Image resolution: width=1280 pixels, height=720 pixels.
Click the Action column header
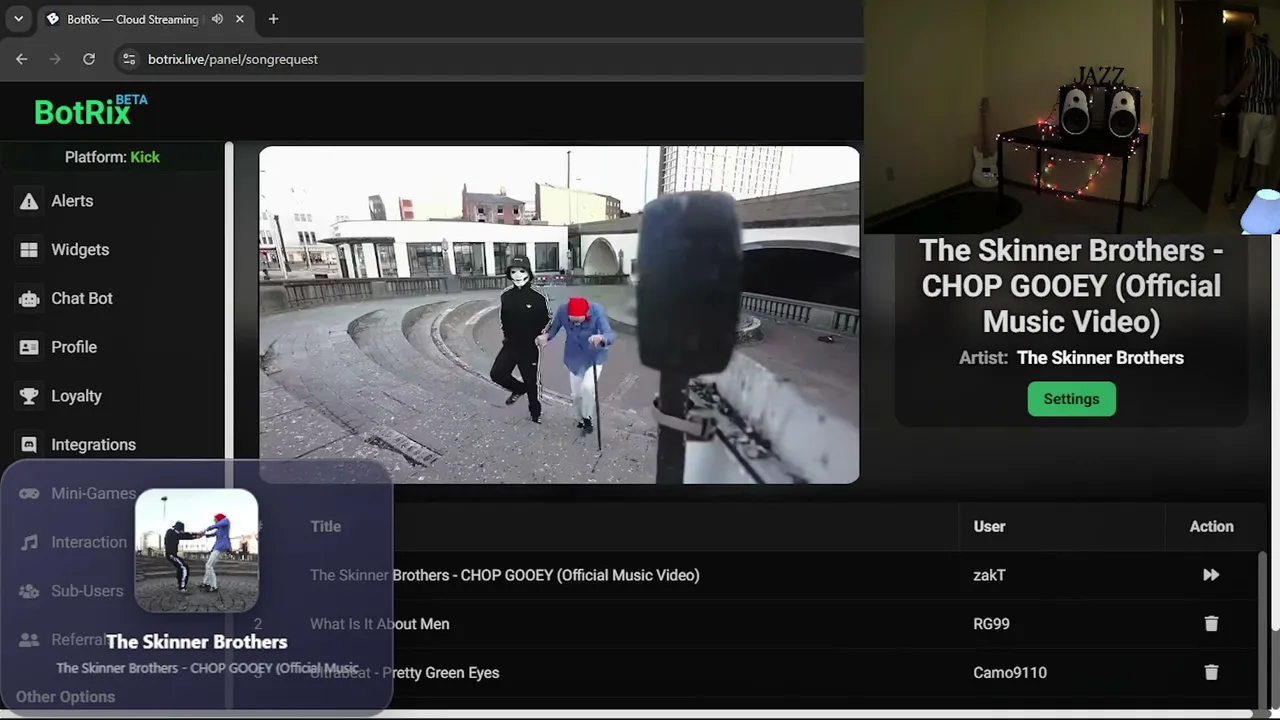(x=1211, y=526)
